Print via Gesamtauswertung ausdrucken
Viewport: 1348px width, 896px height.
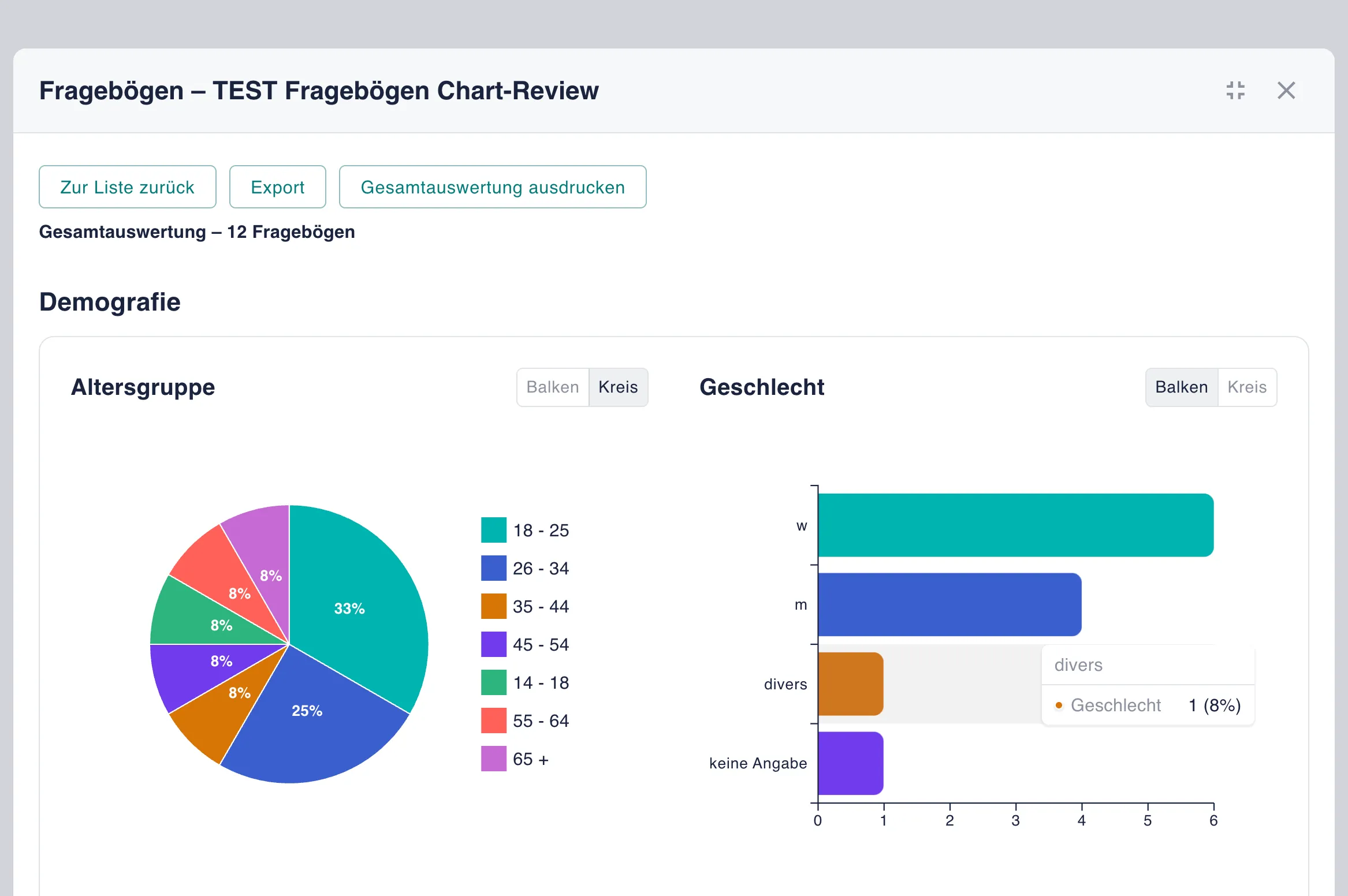(x=493, y=187)
